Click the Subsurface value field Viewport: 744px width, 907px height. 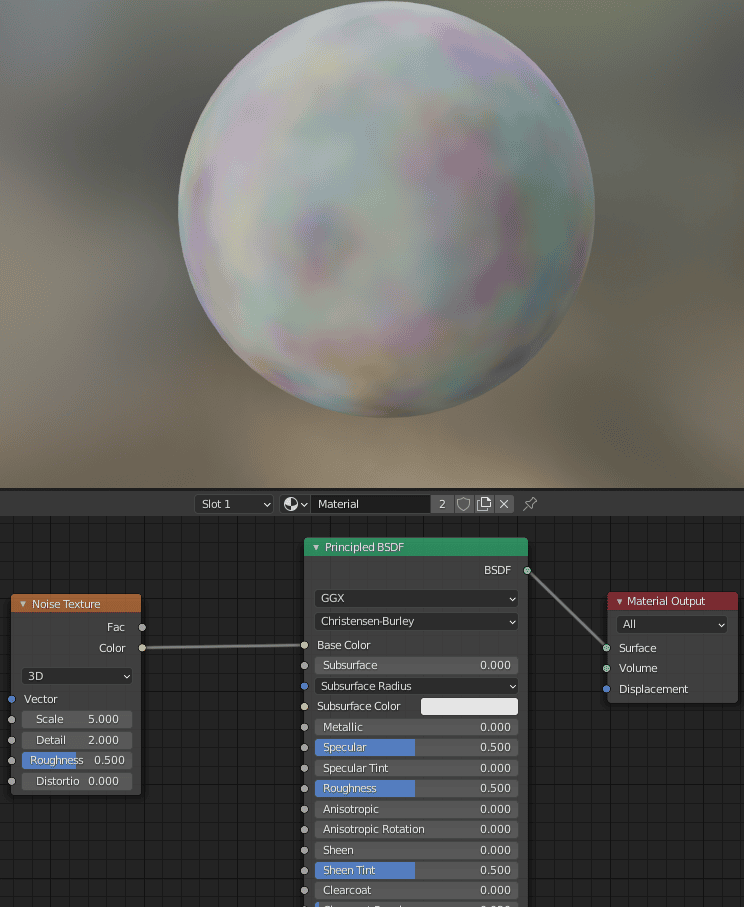coord(416,665)
